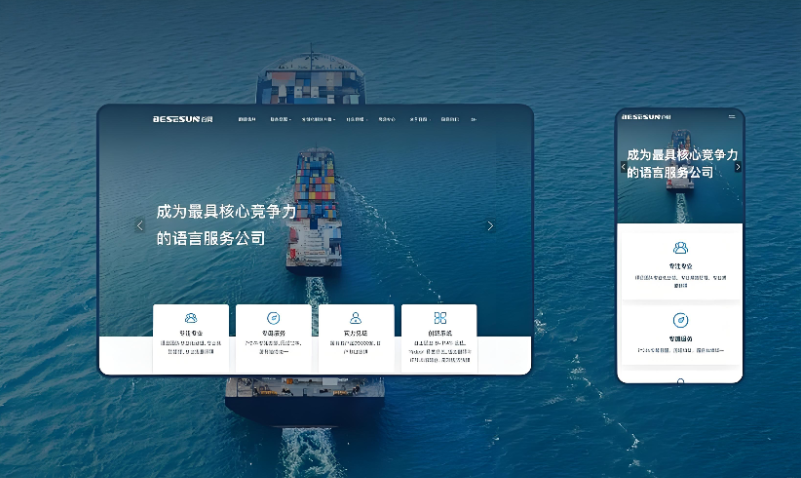The image size is (801, 478).
Task: Open the first item in desktop navigation
Action: pyautogui.click(x=247, y=119)
